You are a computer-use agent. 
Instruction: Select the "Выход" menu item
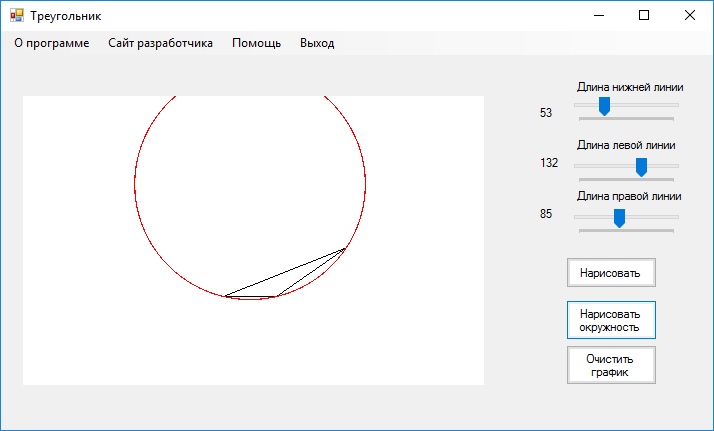coord(317,43)
